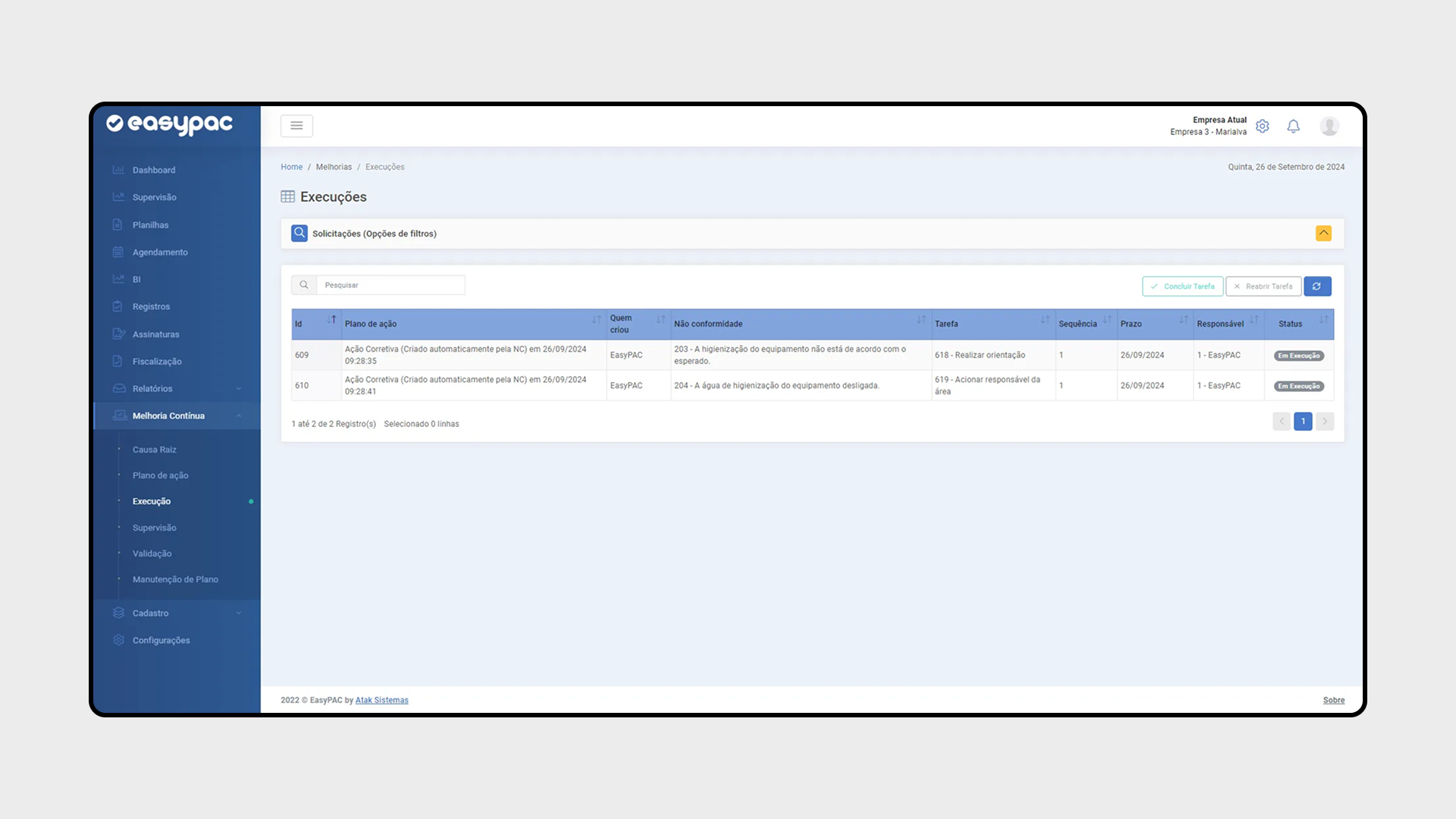The image size is (1456, 819).
Task: Open Fiscalização in the sidebar
Action: (157, 361)
